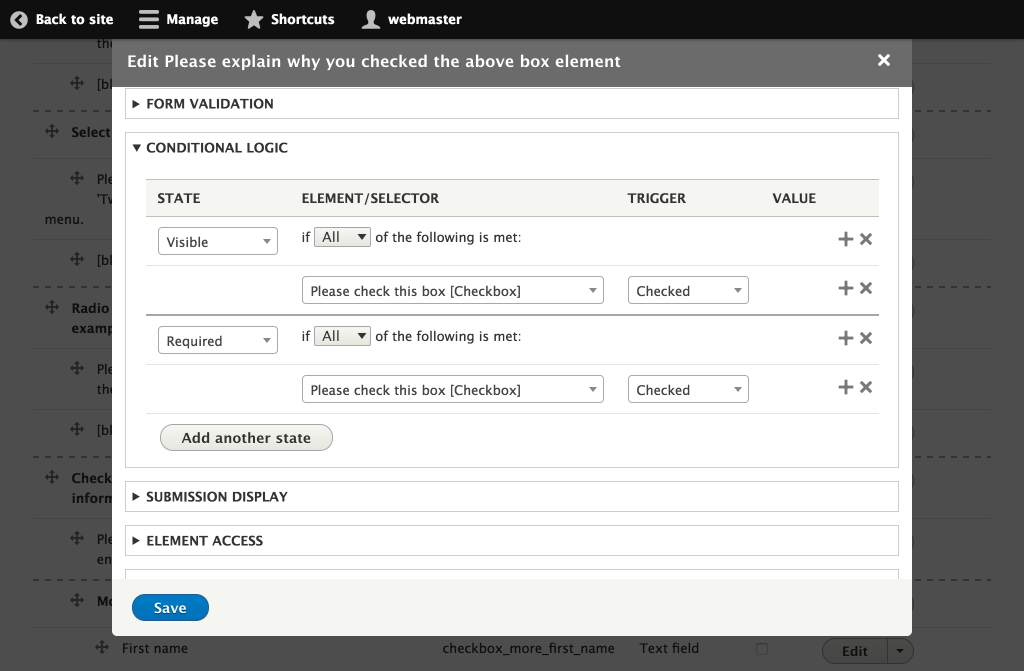Image resolution: width=1024 pixels, height=671 pixels.
Task: Remove the Checkbox condition under Visible state
Action: pyautogui.click(x=866, y=288)
